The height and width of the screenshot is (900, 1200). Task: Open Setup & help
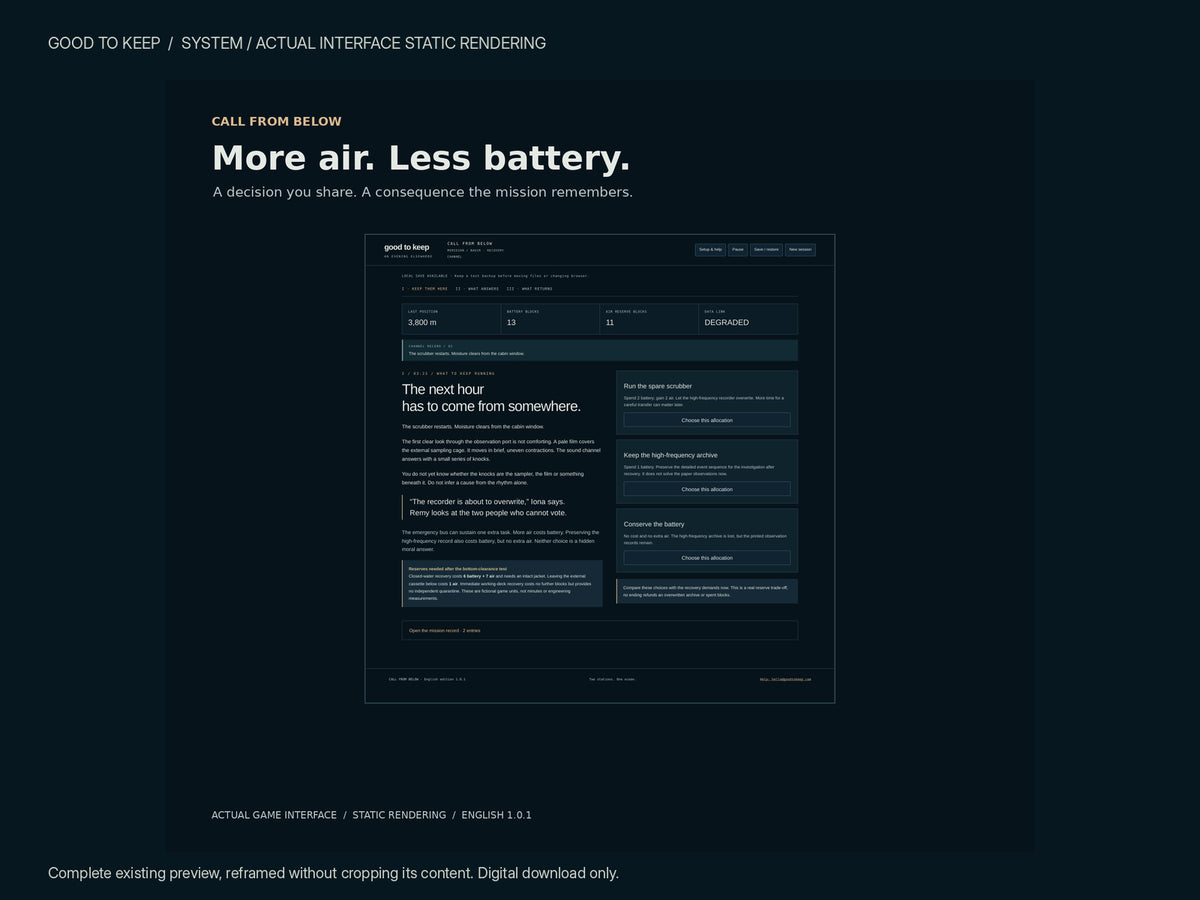click(710, 249)
